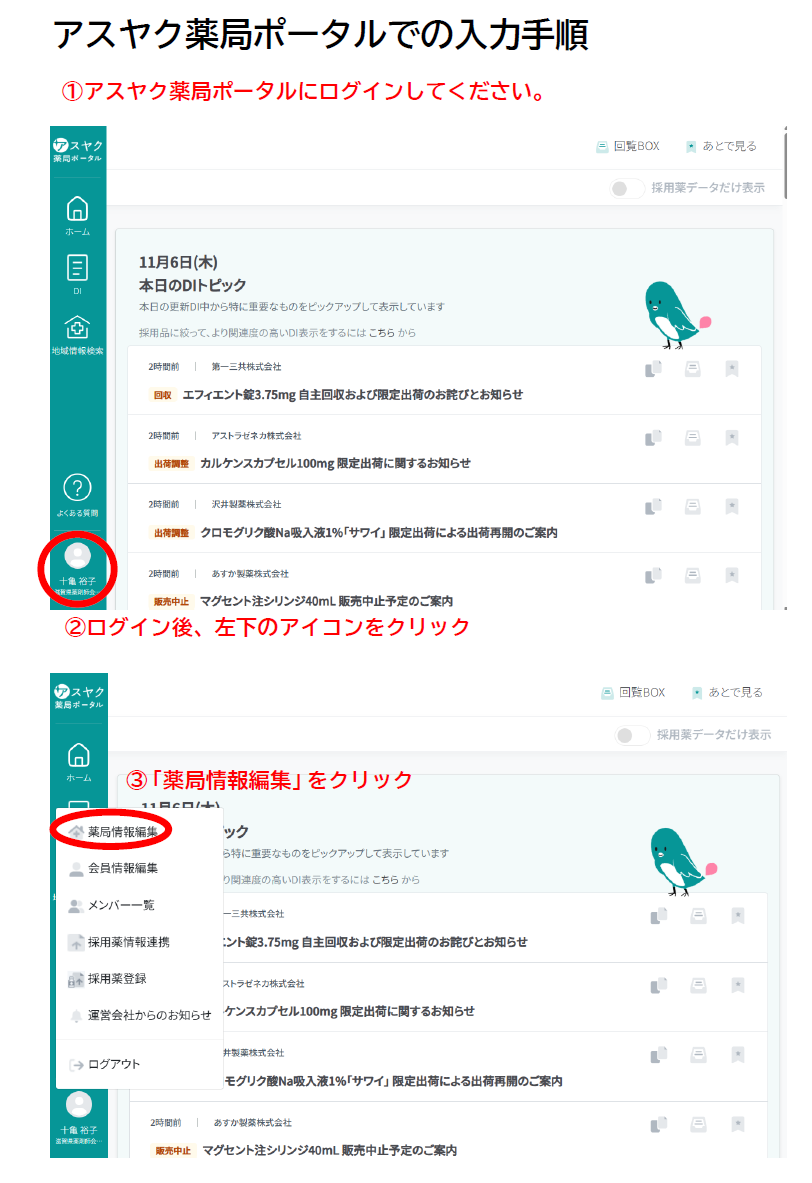Viewport: 812px width, 1183px height.
Task: Select 会員情報編集 in the user menu
Action: [x=122, y=868]
